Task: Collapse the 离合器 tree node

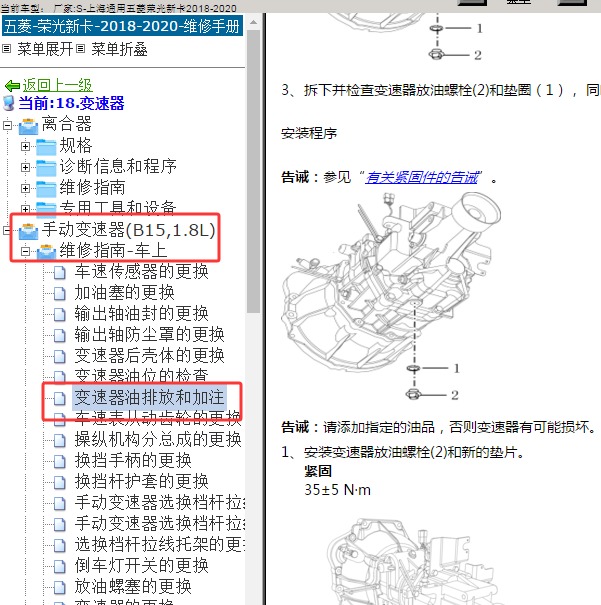Action: 7,125
